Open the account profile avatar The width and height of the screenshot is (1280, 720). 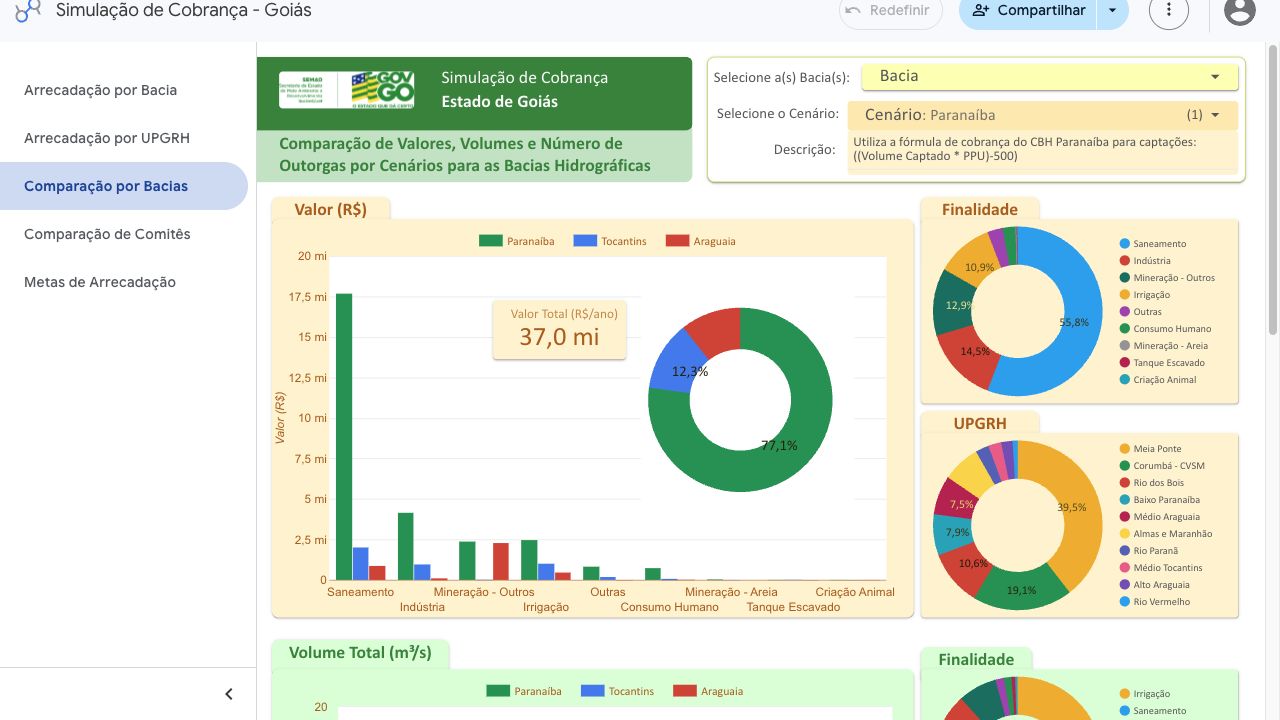(1240, 11)
